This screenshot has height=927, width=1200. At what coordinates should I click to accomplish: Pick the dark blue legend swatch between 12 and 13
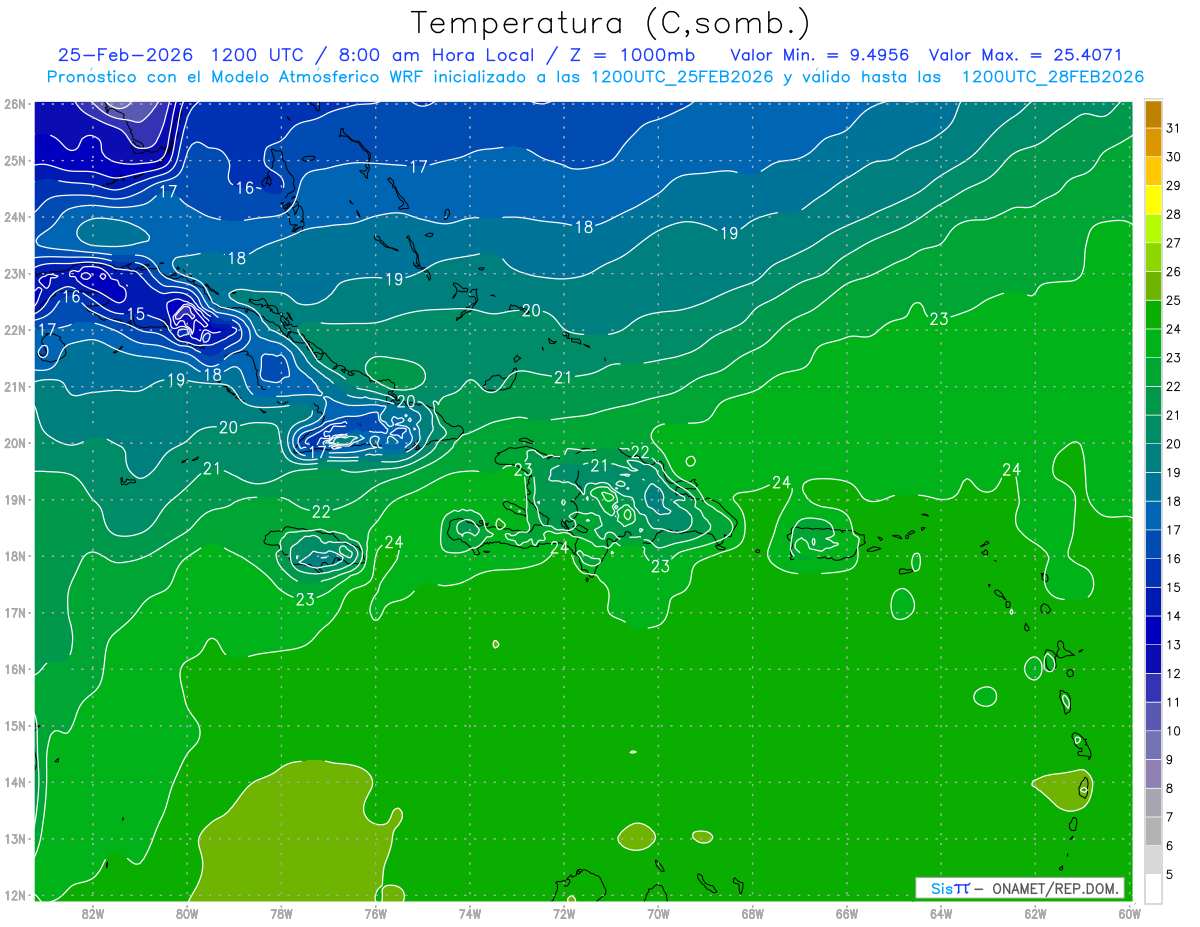point(1153,658)
